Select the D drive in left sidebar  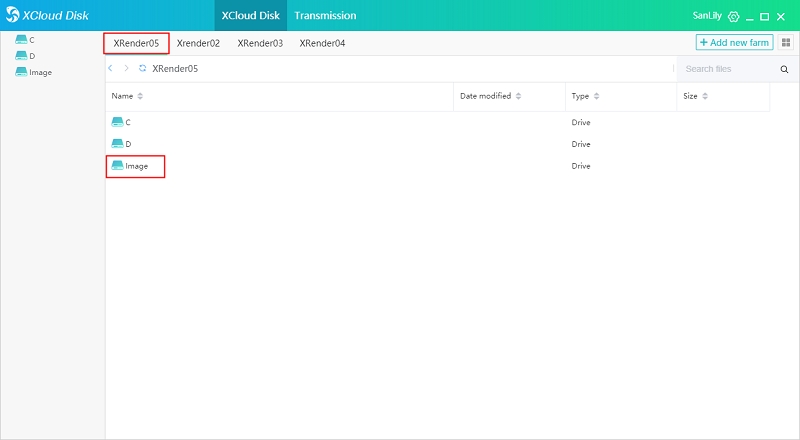point(26,56)
